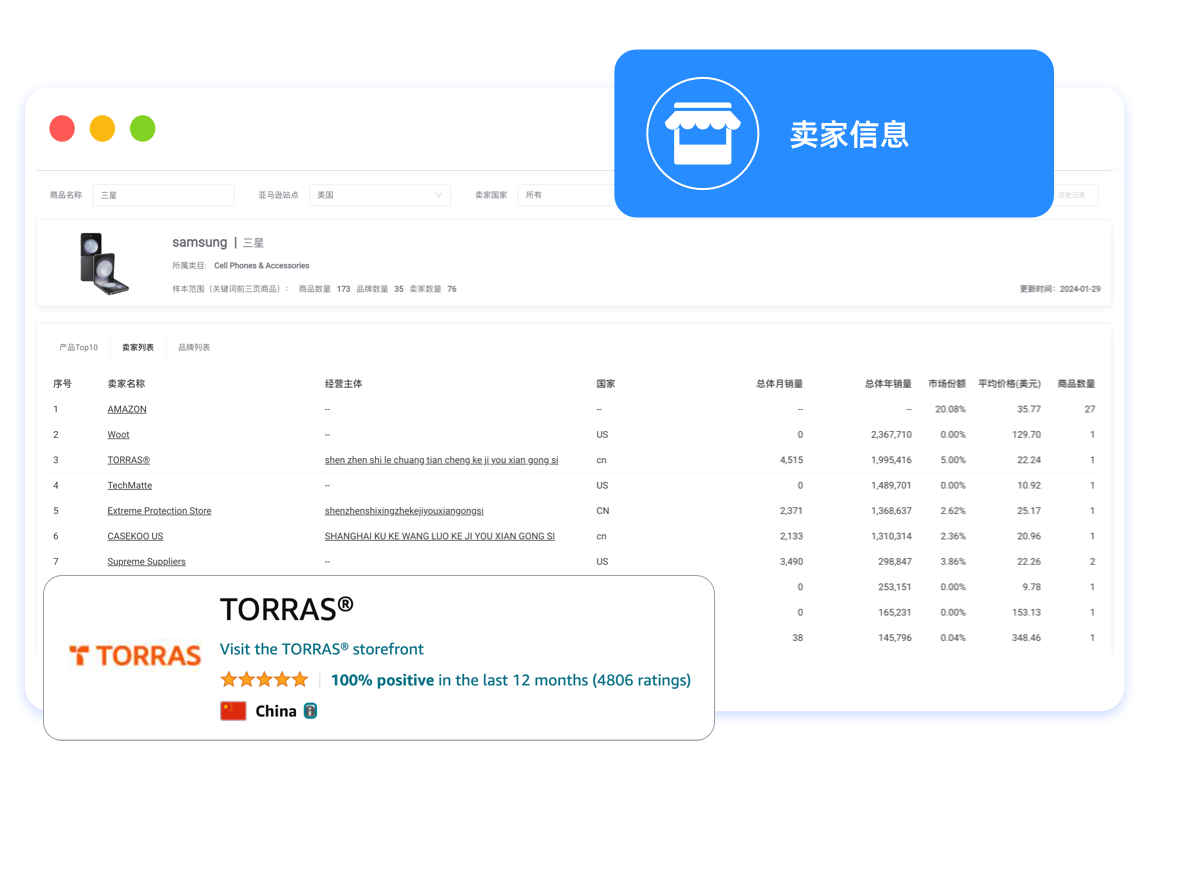Click the Cell Phones & Accessories category text

tap(262, 266)
